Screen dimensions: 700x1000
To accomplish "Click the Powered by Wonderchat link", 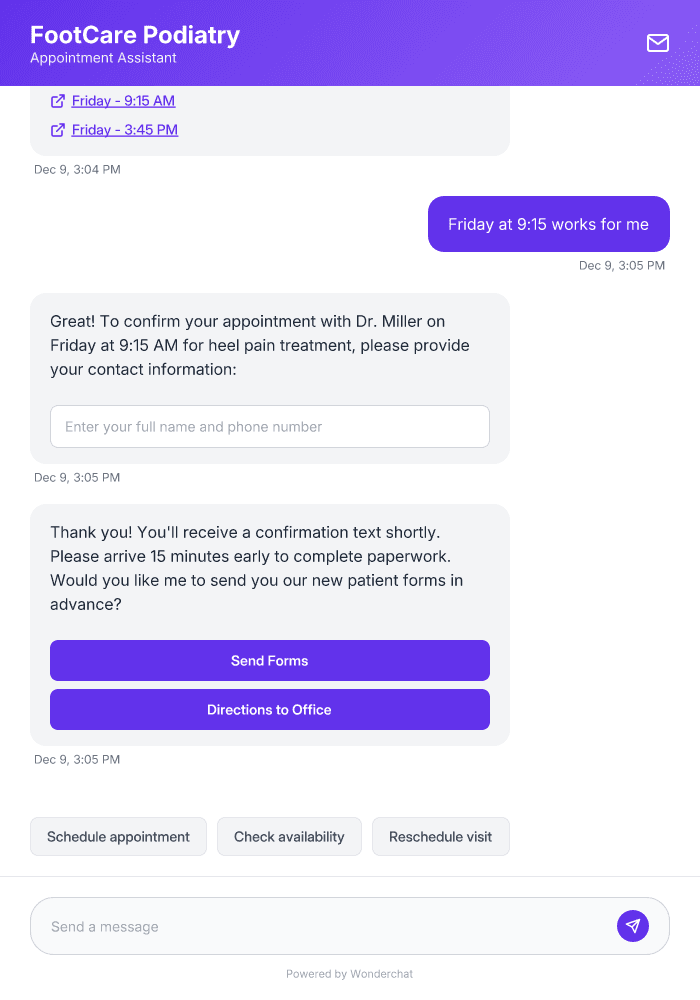I will click(x=349, y=973).
